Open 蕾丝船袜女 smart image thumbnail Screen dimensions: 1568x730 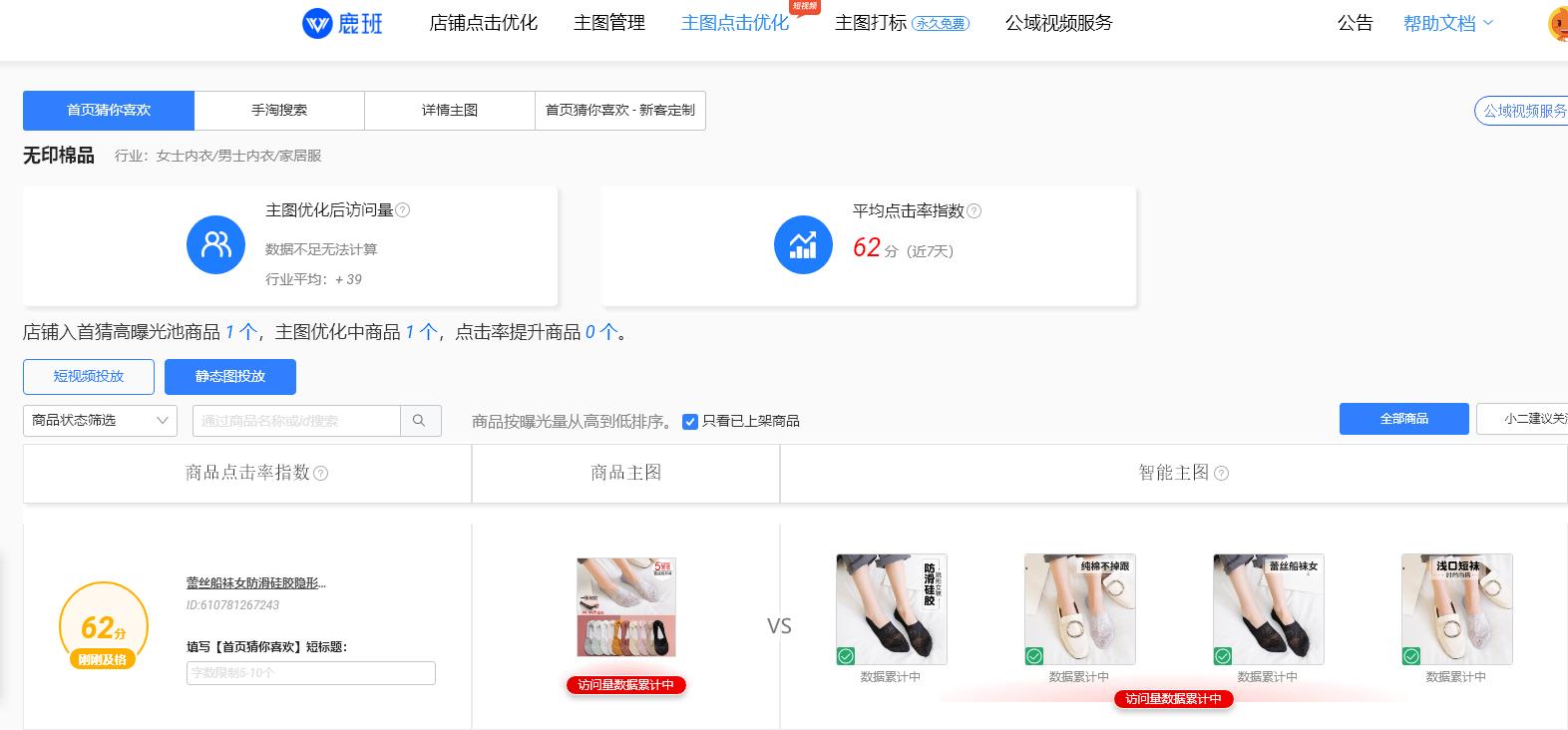coord(1269,609)
